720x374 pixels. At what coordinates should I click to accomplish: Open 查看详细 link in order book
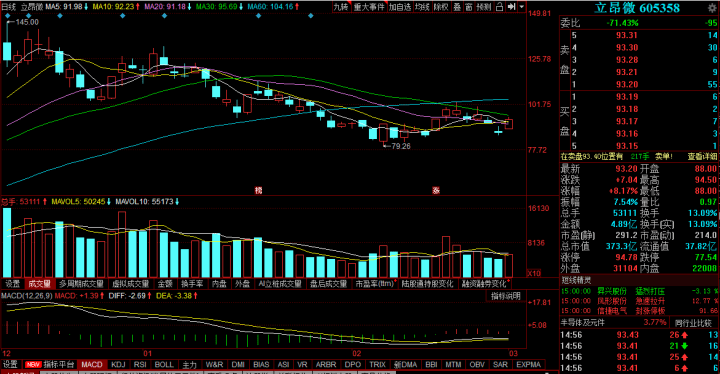pyautogui.click(x=702, y=157)
